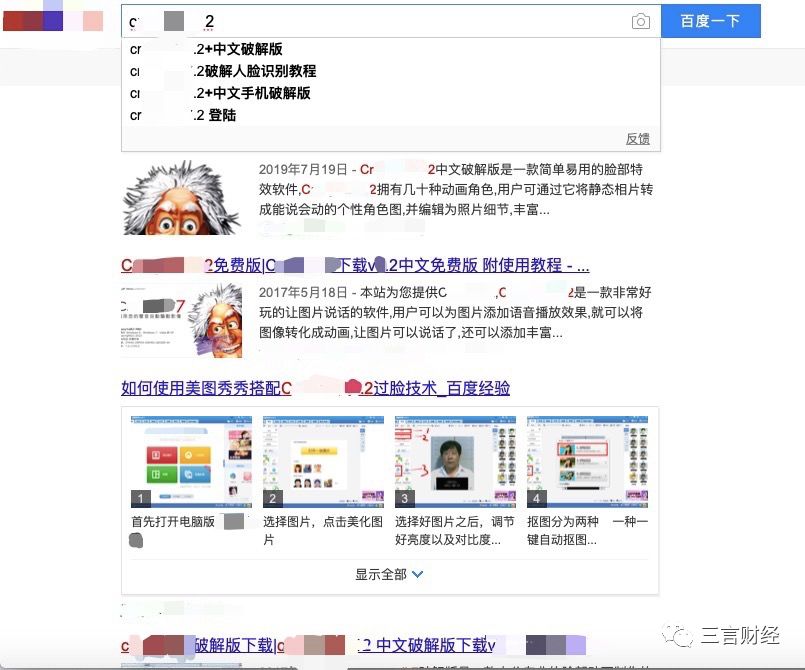This screenshot has height=670, width=805.
Task: Focus the Baidu search input field
Action: point(400,21)
